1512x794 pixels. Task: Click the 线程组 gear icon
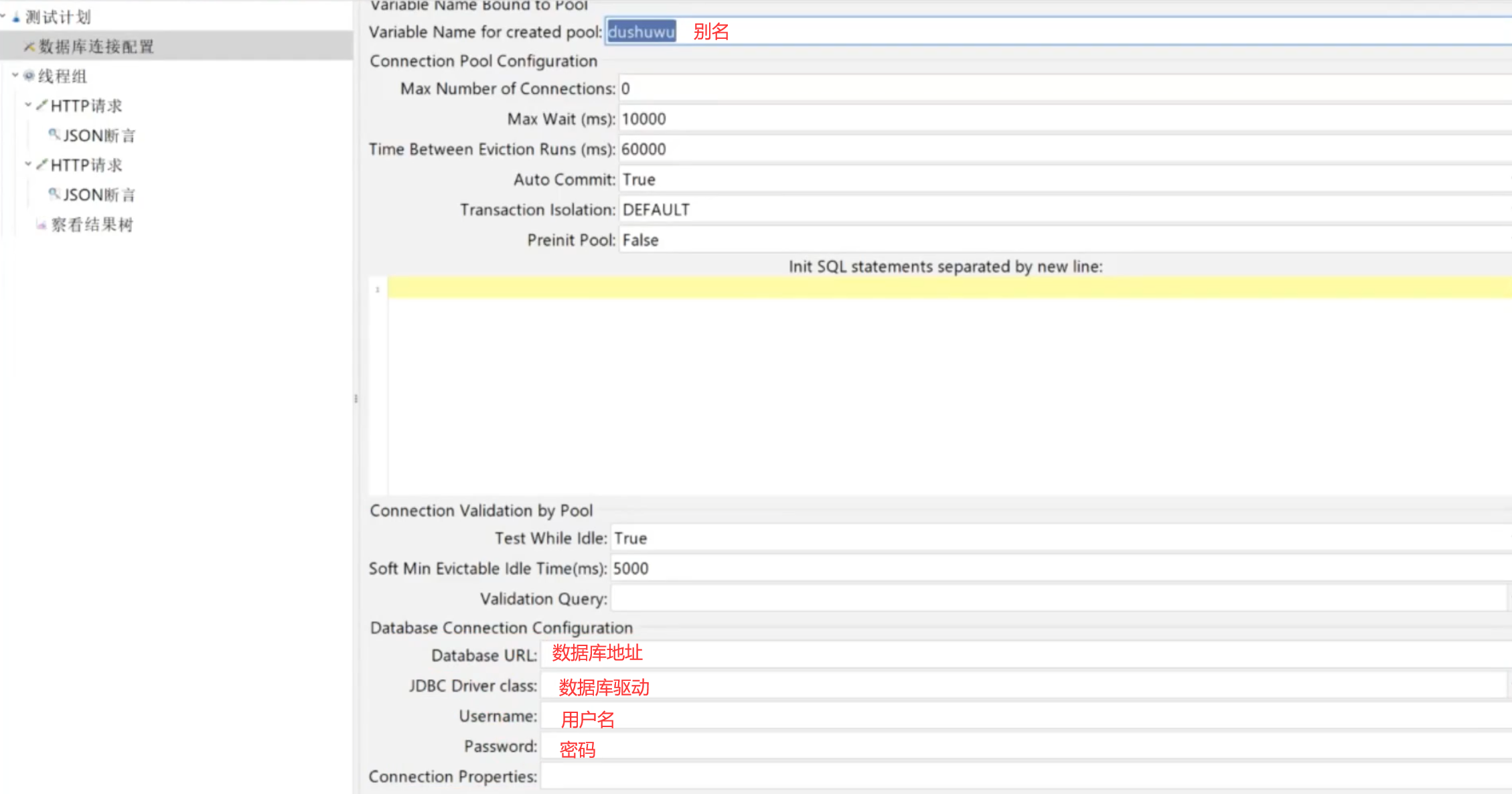click(x=29, y=76)
